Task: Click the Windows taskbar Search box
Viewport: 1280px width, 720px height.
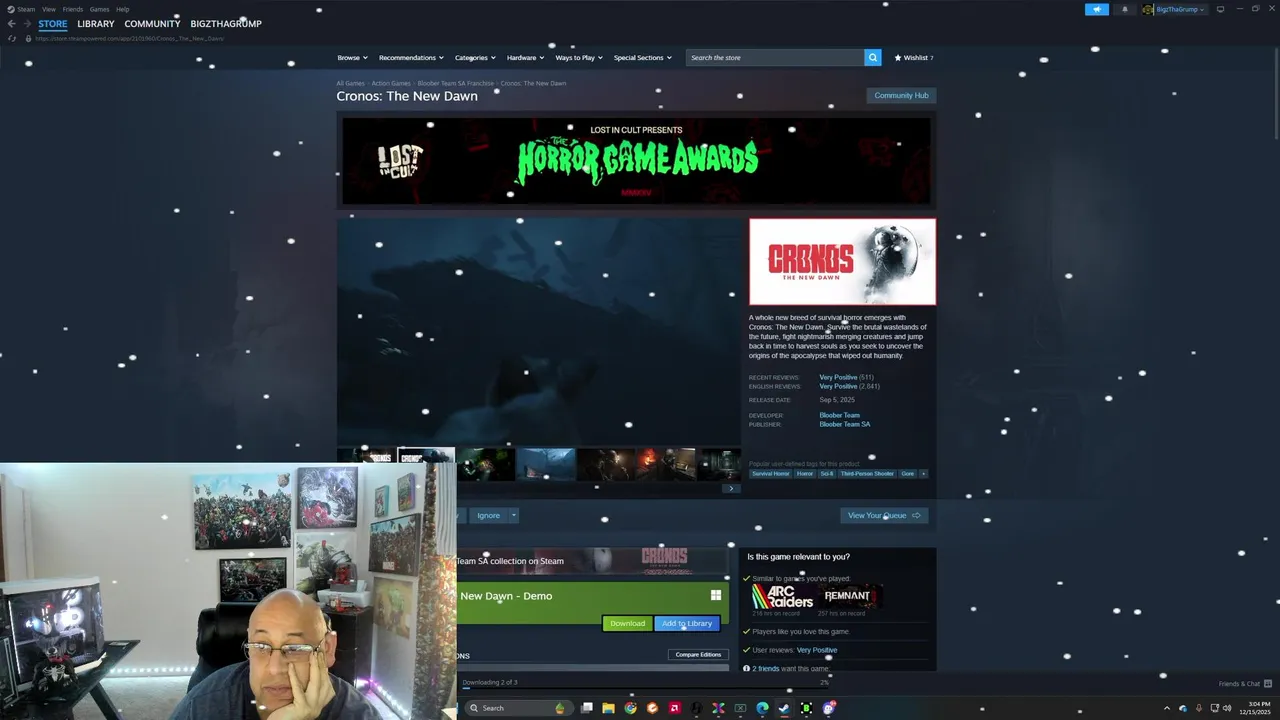Action: 518,708
